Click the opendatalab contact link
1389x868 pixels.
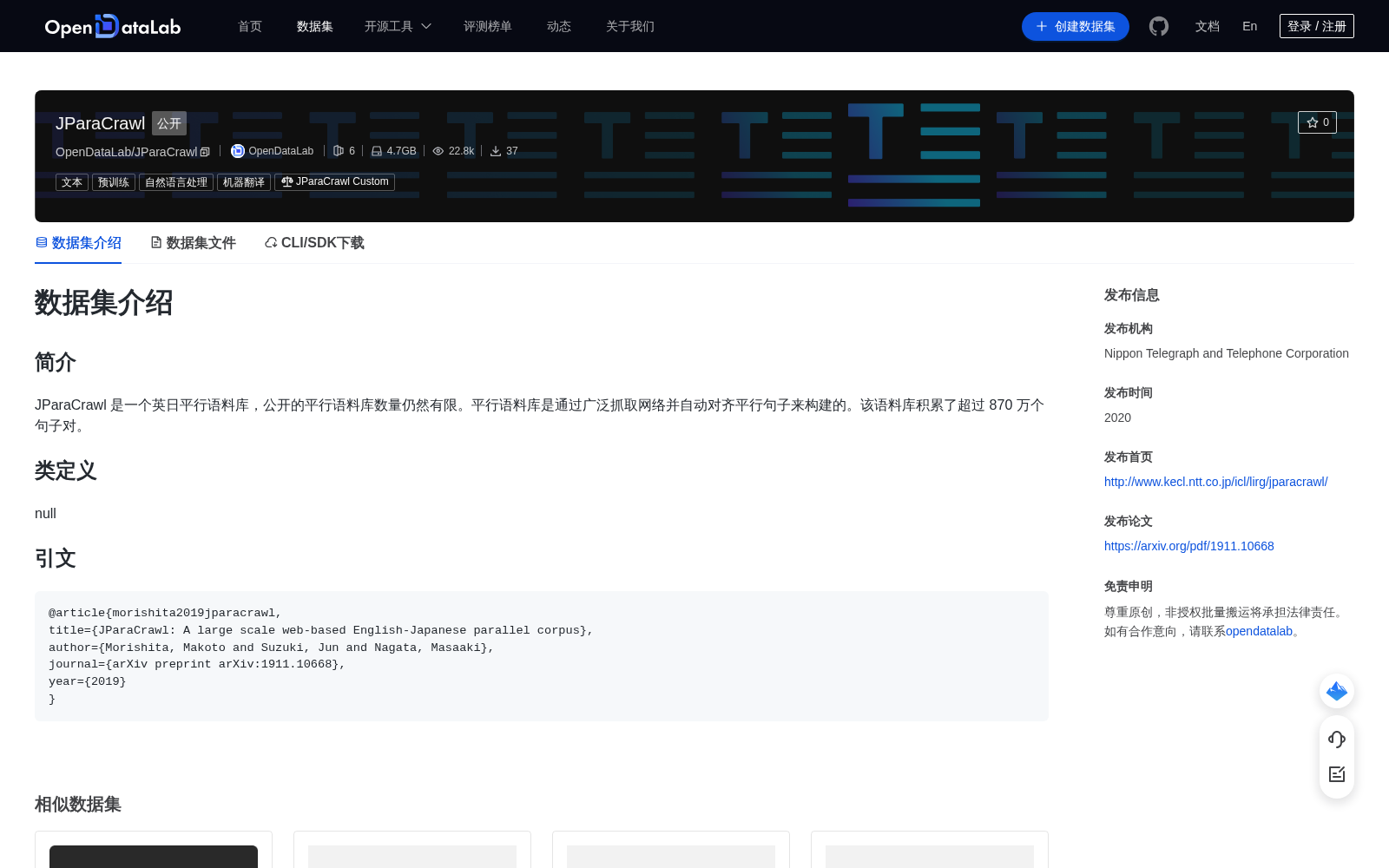tap(1259, 631)
